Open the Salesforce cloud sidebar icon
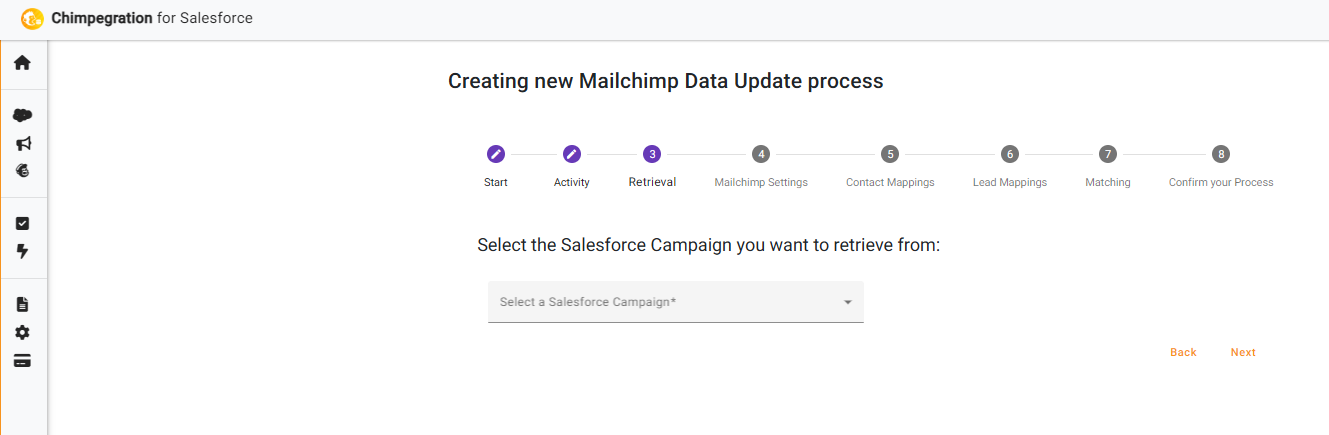This screenshot has width=1329, height=435. coord(22,115)
